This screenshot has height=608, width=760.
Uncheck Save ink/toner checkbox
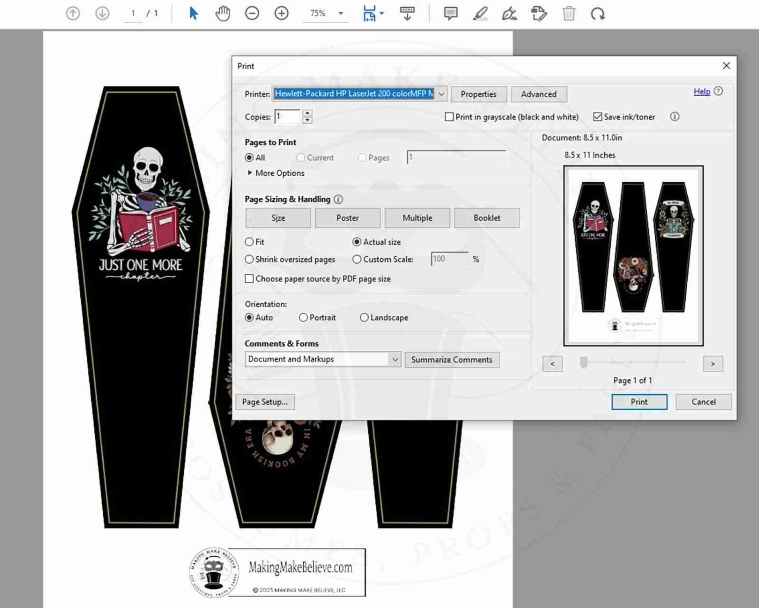(597, 117)
